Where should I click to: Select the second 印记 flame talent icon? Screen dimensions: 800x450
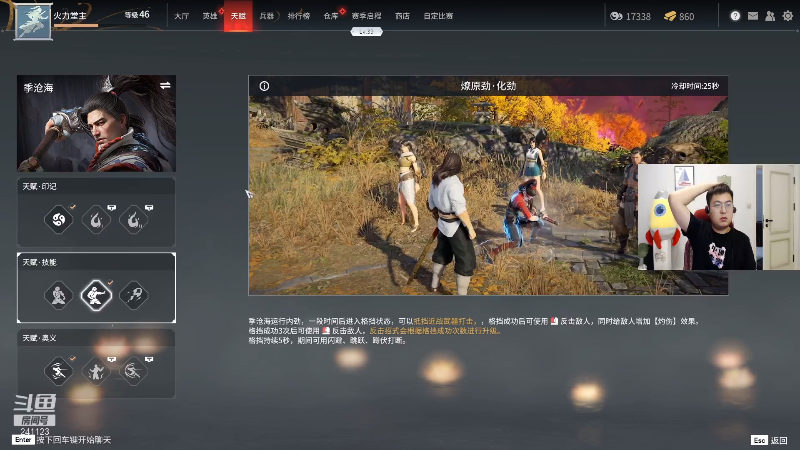(96, 220)
